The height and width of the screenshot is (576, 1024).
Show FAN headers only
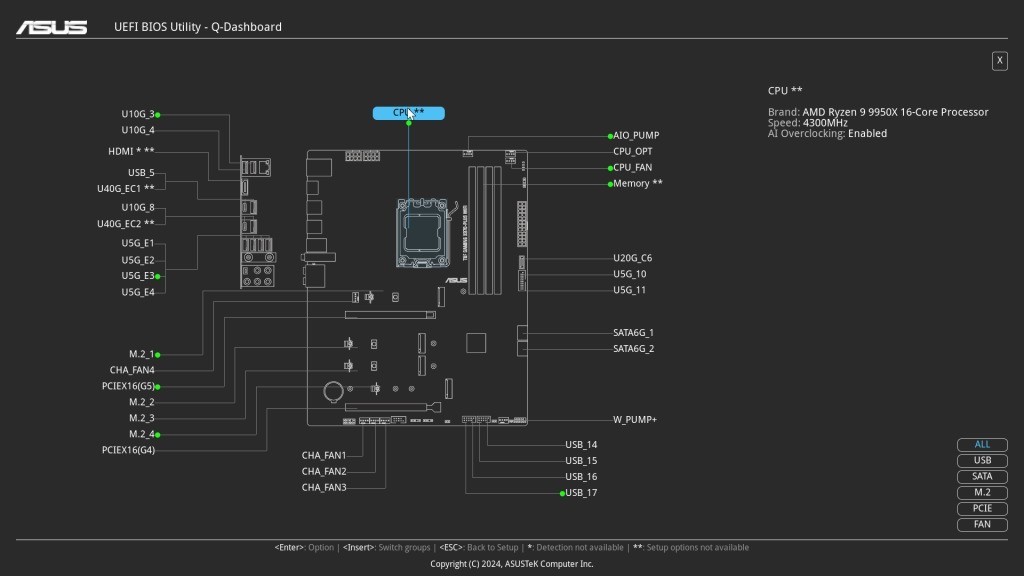point(982,525)
